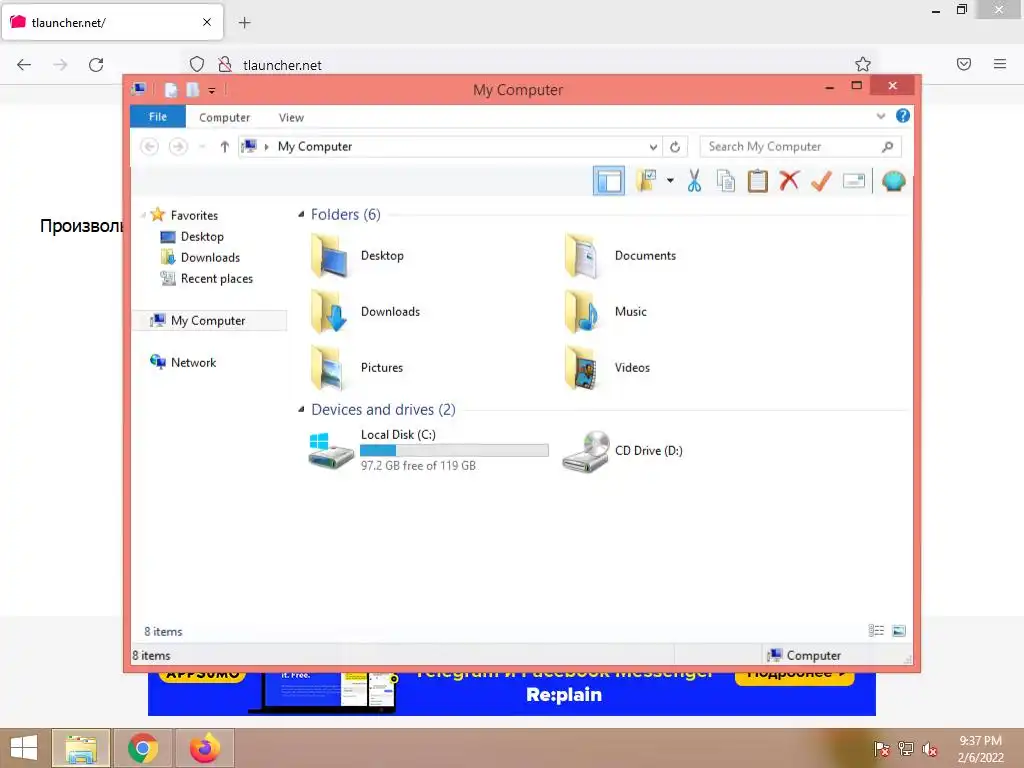Open the Explorer help question mark

(x=903, y=116)
